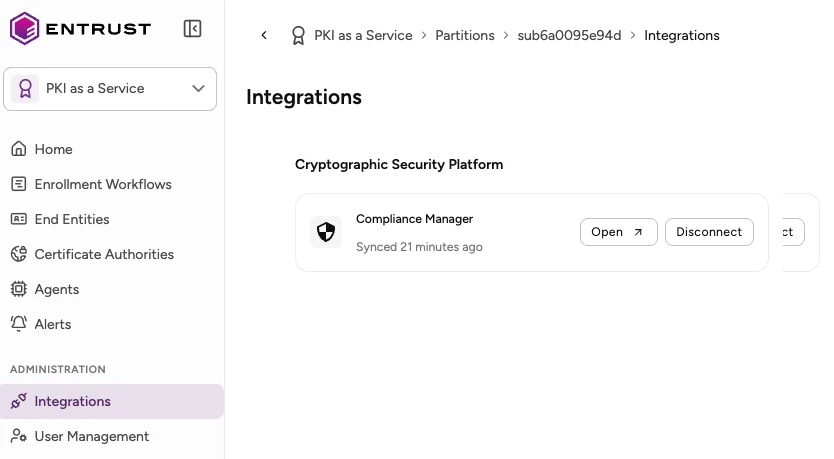Viewport: 834px width, 459px height.
Task: Click the Alerts bell icon
Action: tap(19, 324)
